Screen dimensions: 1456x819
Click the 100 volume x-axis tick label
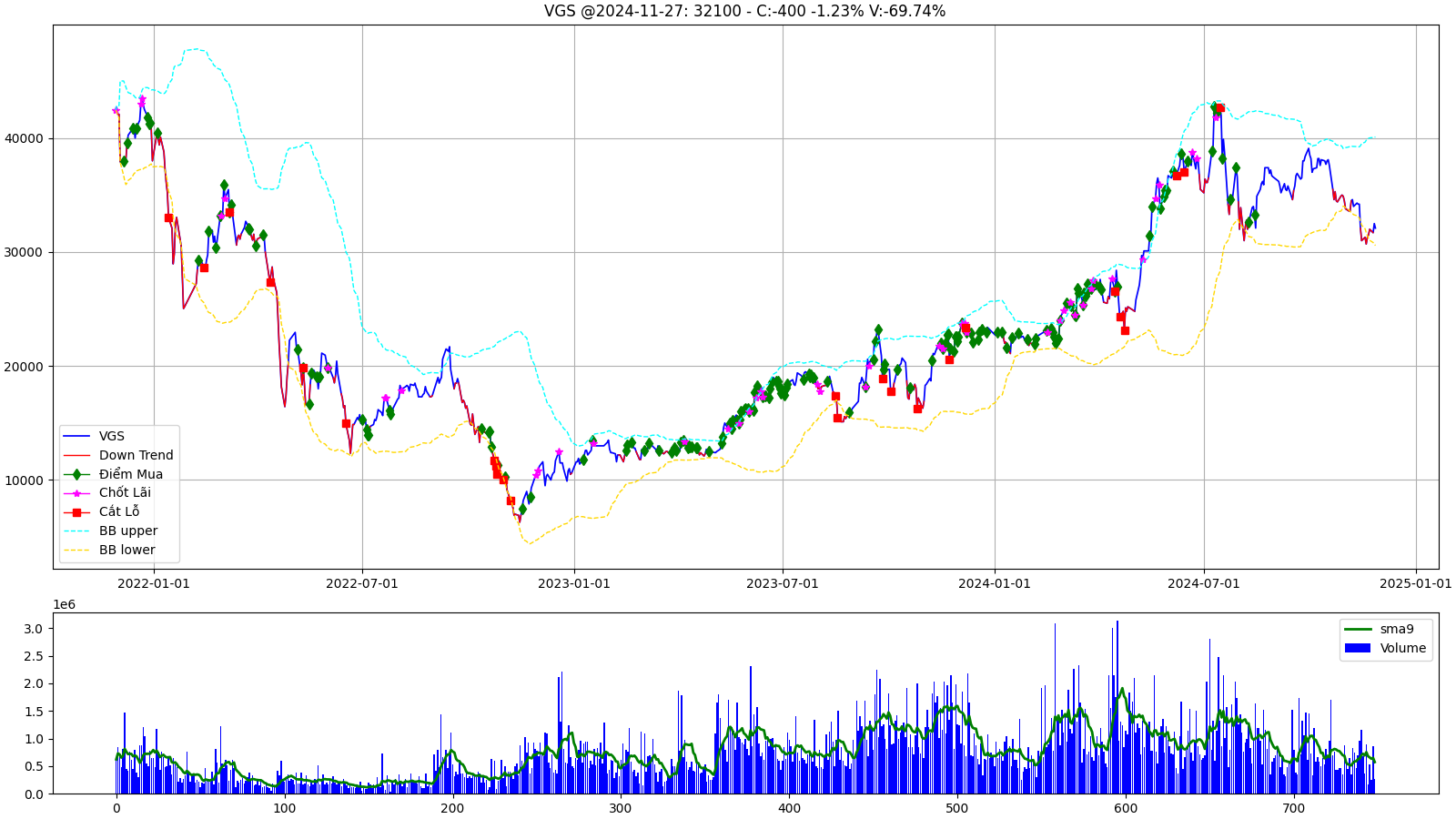285,808
